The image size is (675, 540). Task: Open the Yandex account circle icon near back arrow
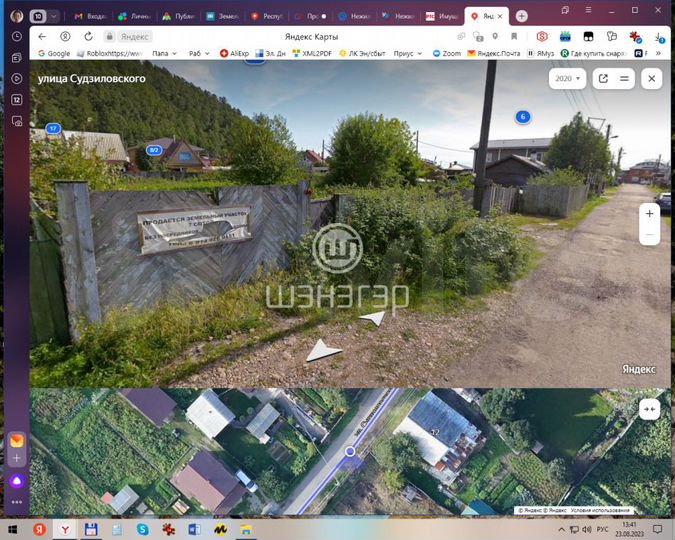click(65, 37)
